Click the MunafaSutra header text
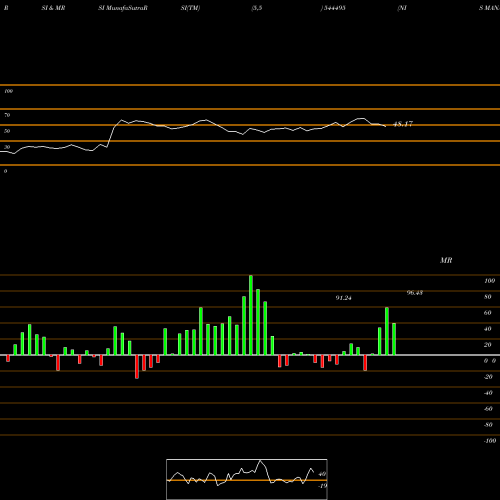 click(123, 8)
